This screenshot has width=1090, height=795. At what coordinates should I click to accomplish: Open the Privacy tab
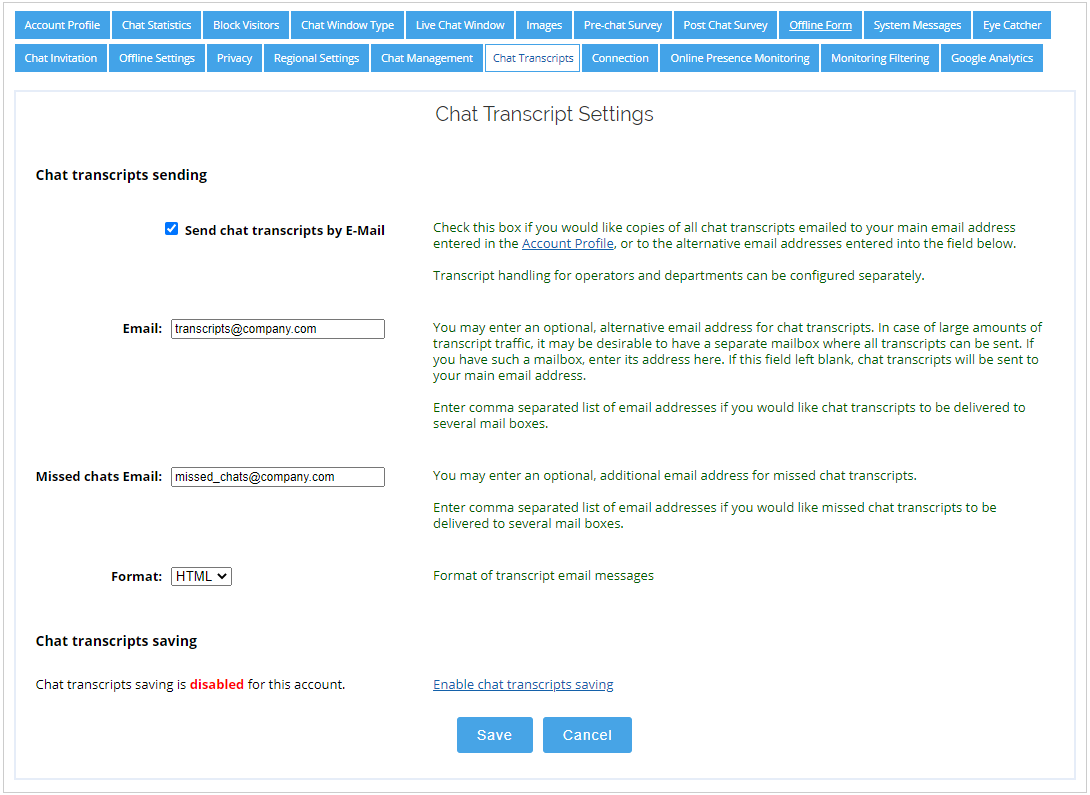(234, 58)
